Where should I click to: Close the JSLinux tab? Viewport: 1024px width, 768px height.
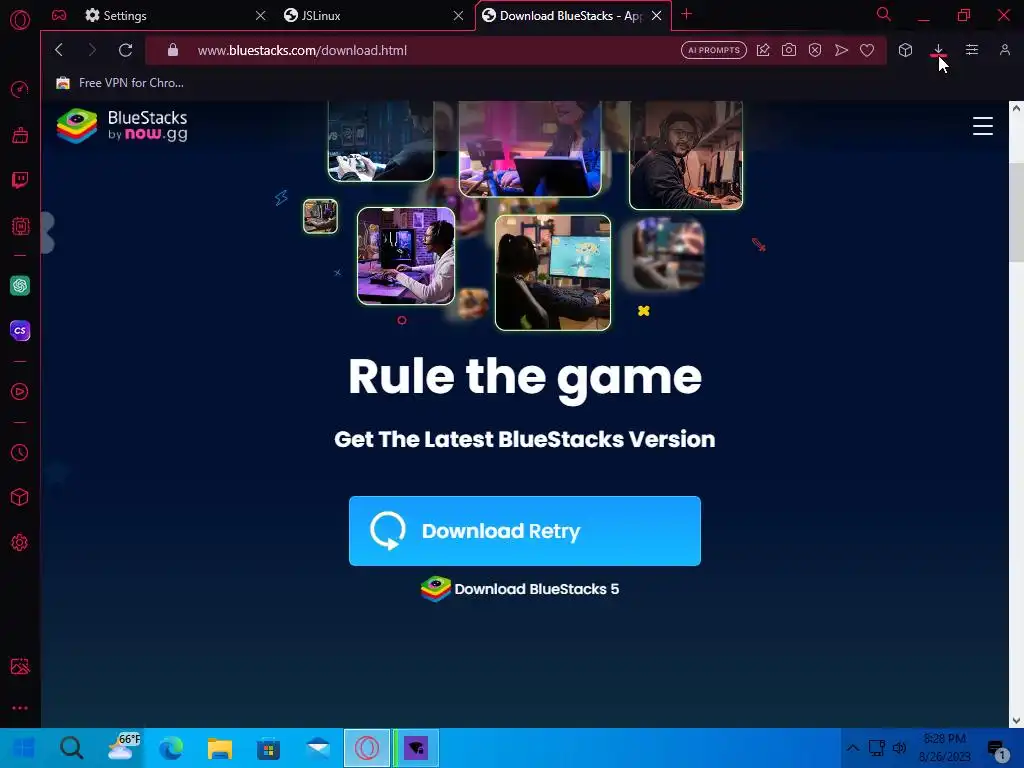[458, 16]
